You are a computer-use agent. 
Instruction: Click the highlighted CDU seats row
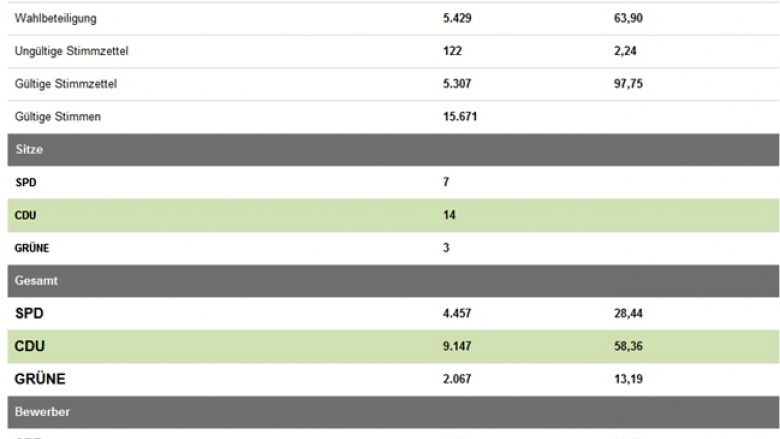click(393, 215)
